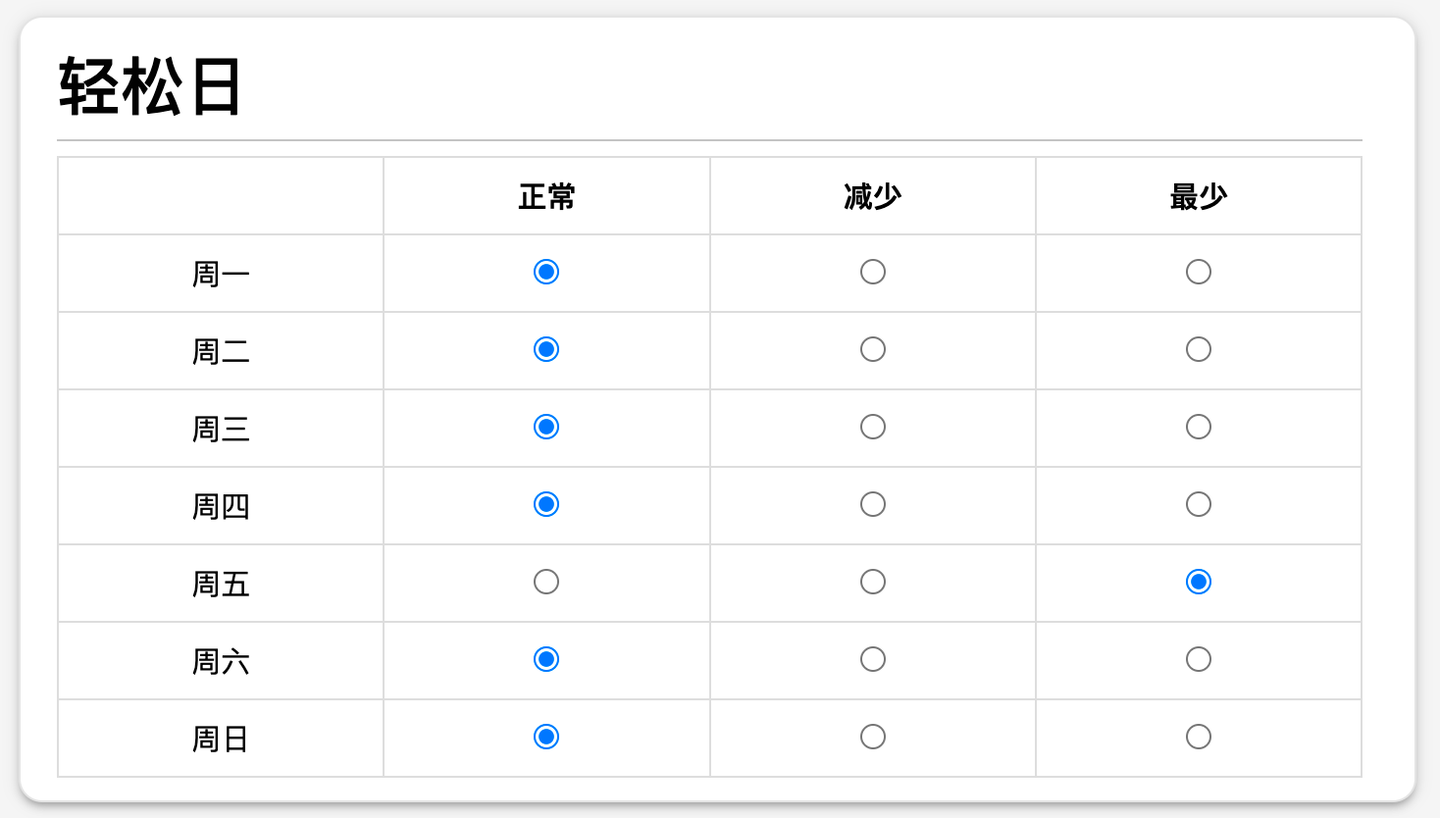
Task: Select 正常 for 周五
Action: tap(546, 582)
